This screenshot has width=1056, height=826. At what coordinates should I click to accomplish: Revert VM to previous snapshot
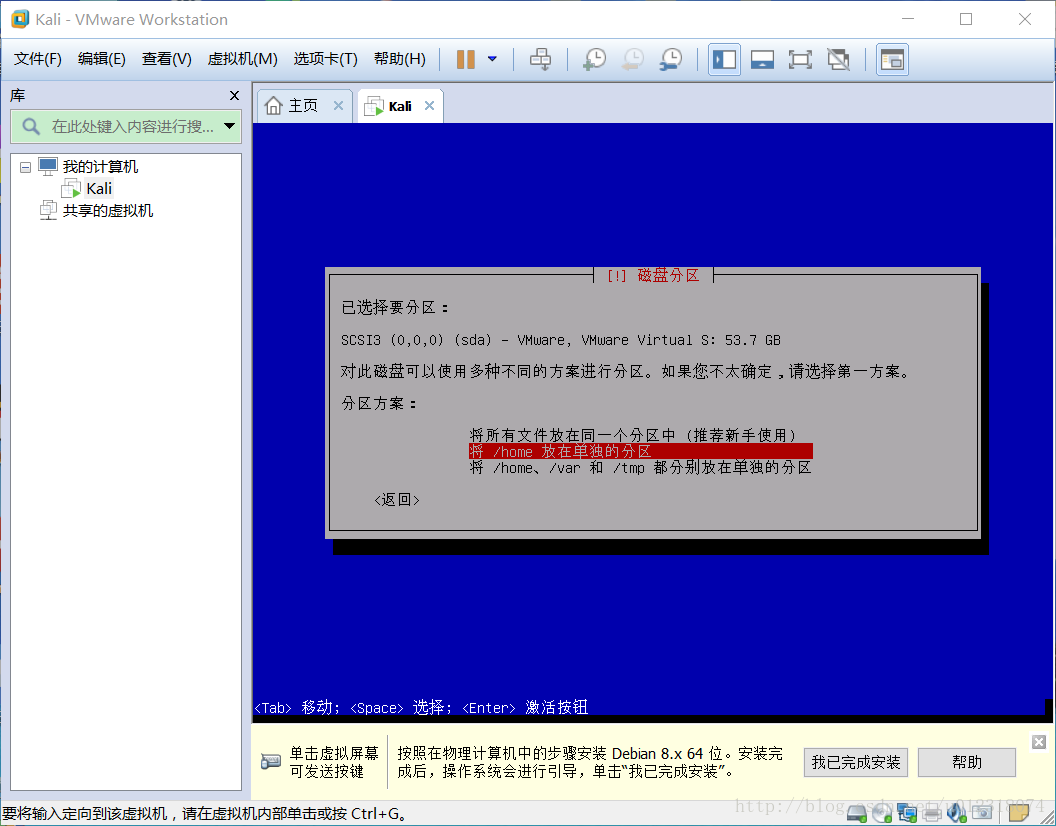[x=632, y=59]
